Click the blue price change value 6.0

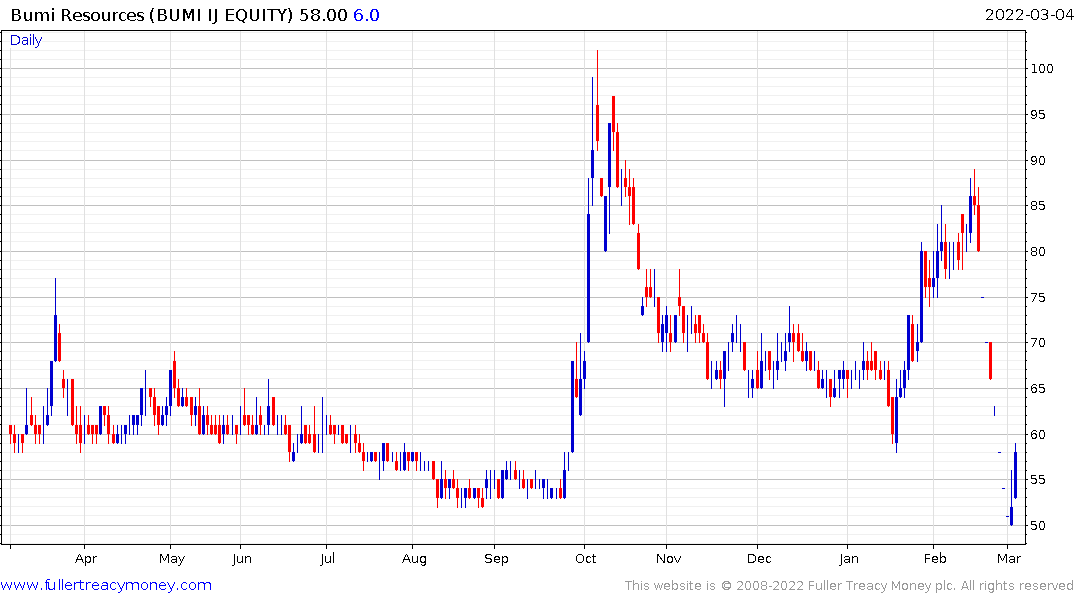click(366, 15)
